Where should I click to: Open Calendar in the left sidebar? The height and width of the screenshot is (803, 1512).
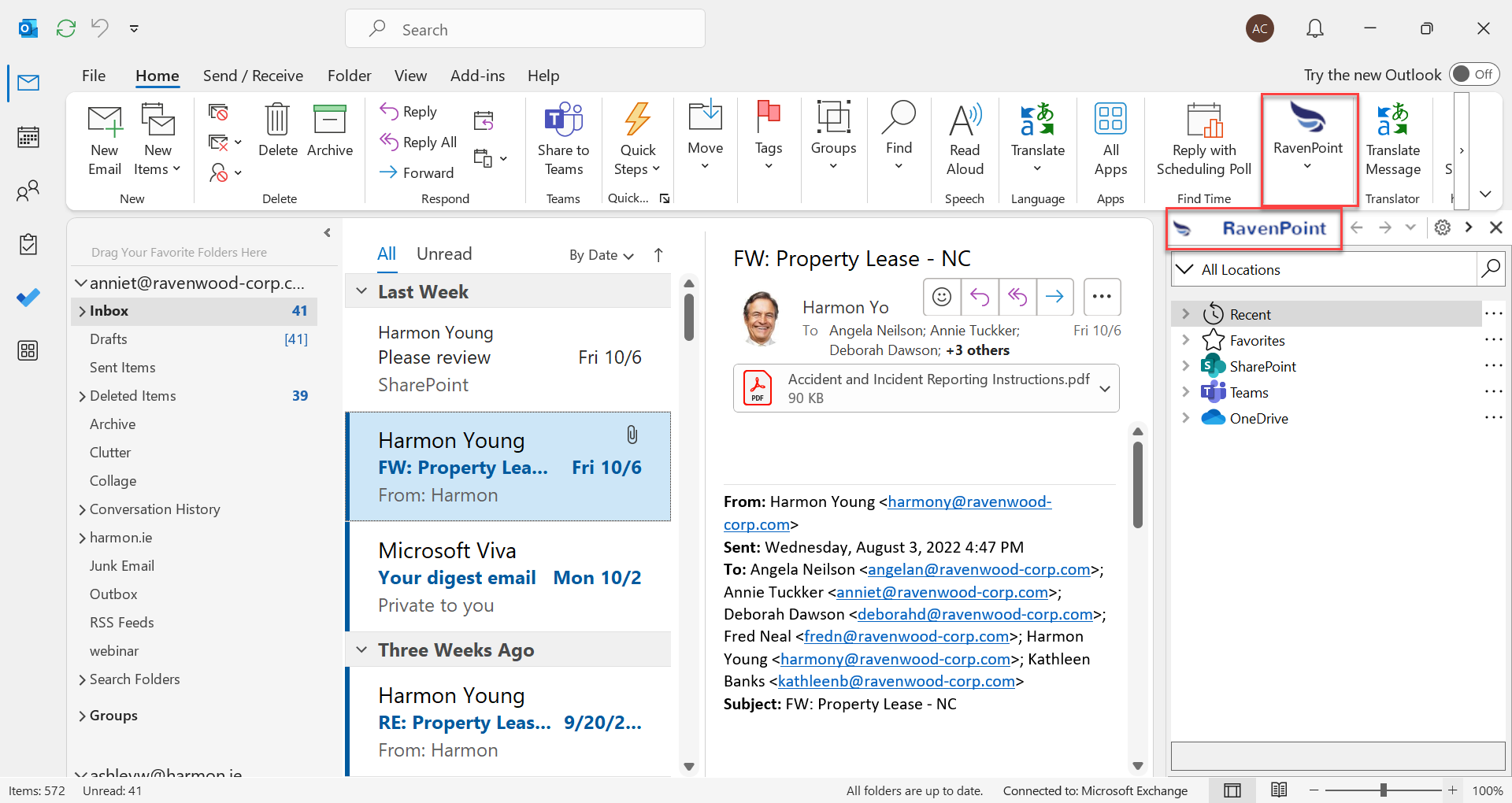[x=28, y=138]
